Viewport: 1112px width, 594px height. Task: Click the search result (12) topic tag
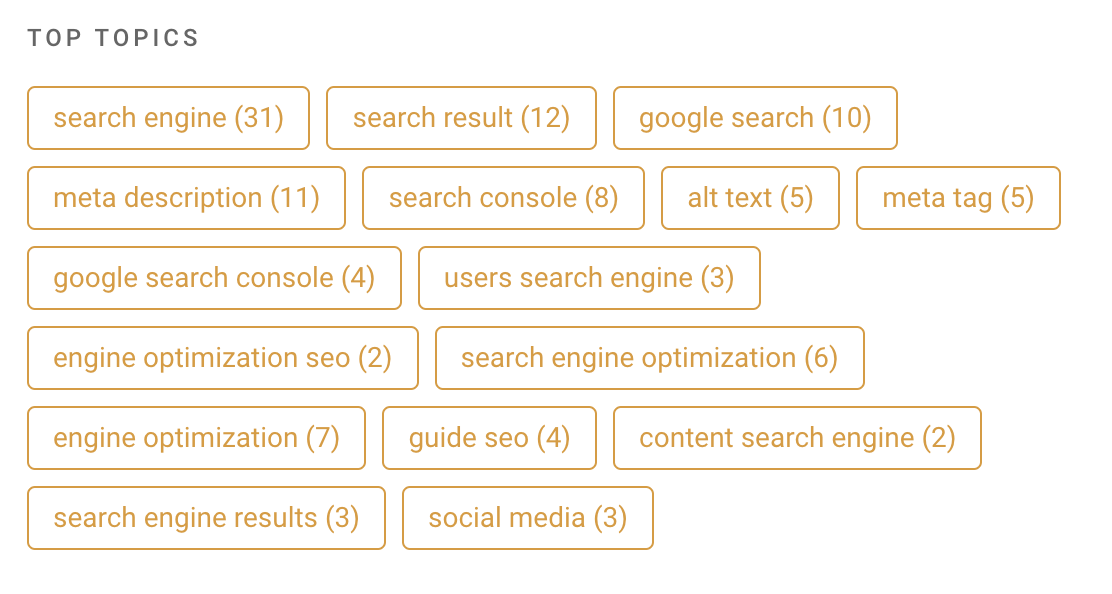point(461,118)
